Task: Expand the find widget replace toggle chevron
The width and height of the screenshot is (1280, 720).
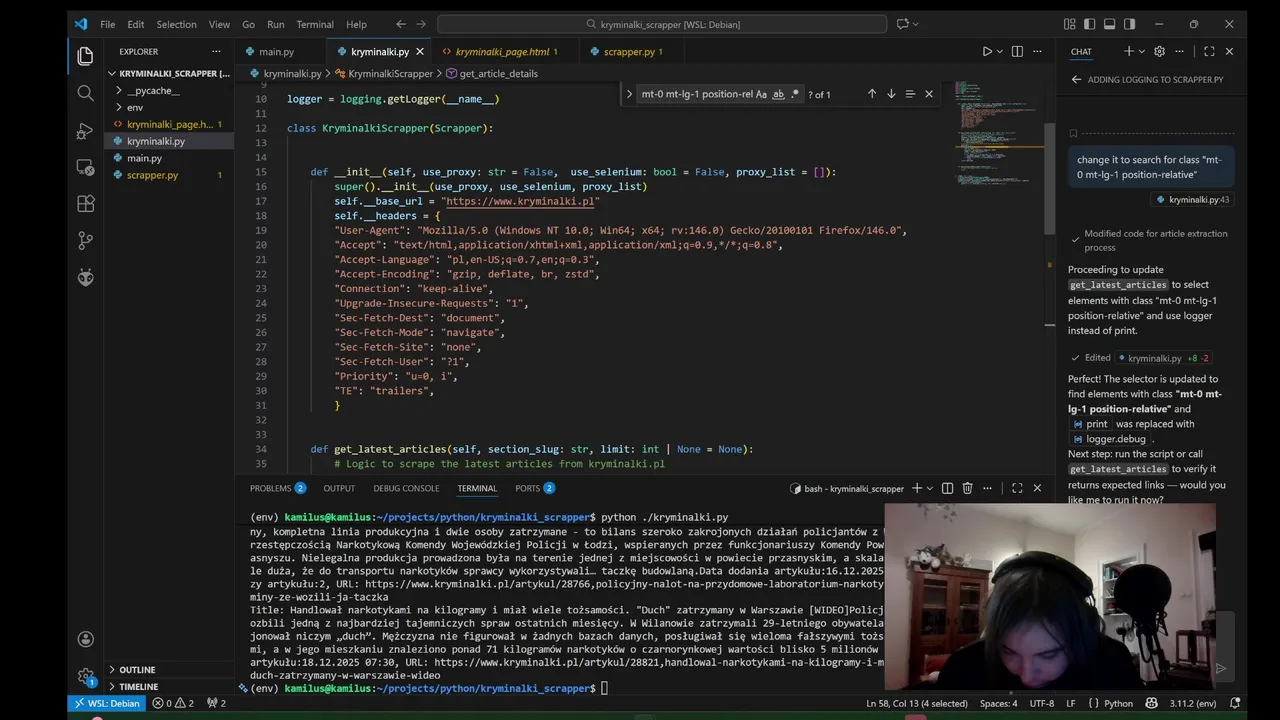Action: point(629,94)
